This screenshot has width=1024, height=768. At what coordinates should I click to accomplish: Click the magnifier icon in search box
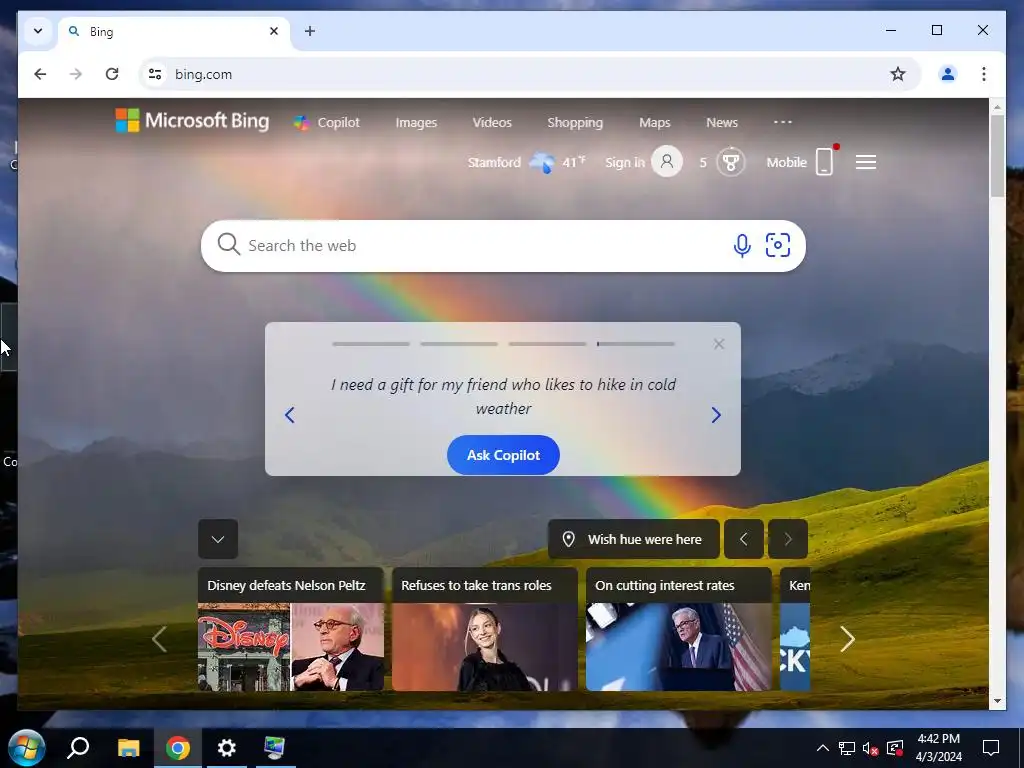pos(229,244)
